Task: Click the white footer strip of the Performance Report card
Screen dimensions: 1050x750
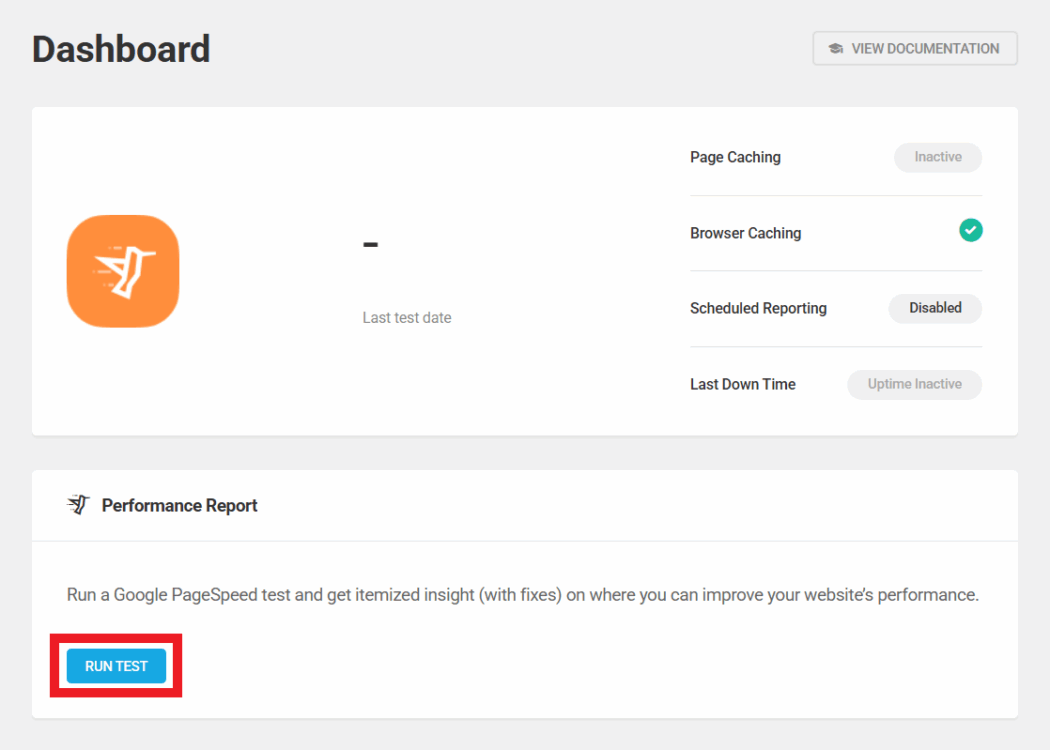Action: coord(600,705)
